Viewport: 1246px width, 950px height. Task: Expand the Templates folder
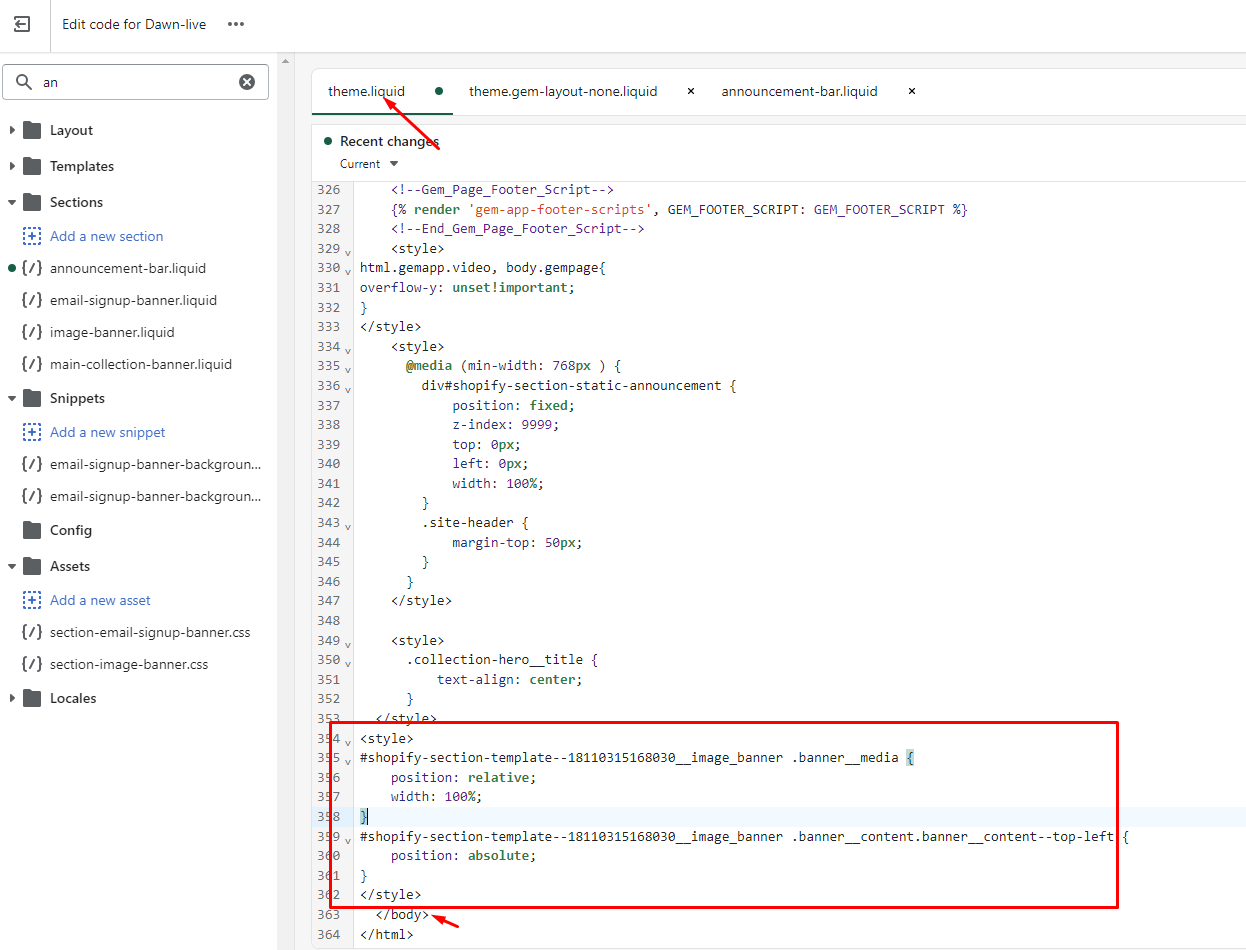13,166
